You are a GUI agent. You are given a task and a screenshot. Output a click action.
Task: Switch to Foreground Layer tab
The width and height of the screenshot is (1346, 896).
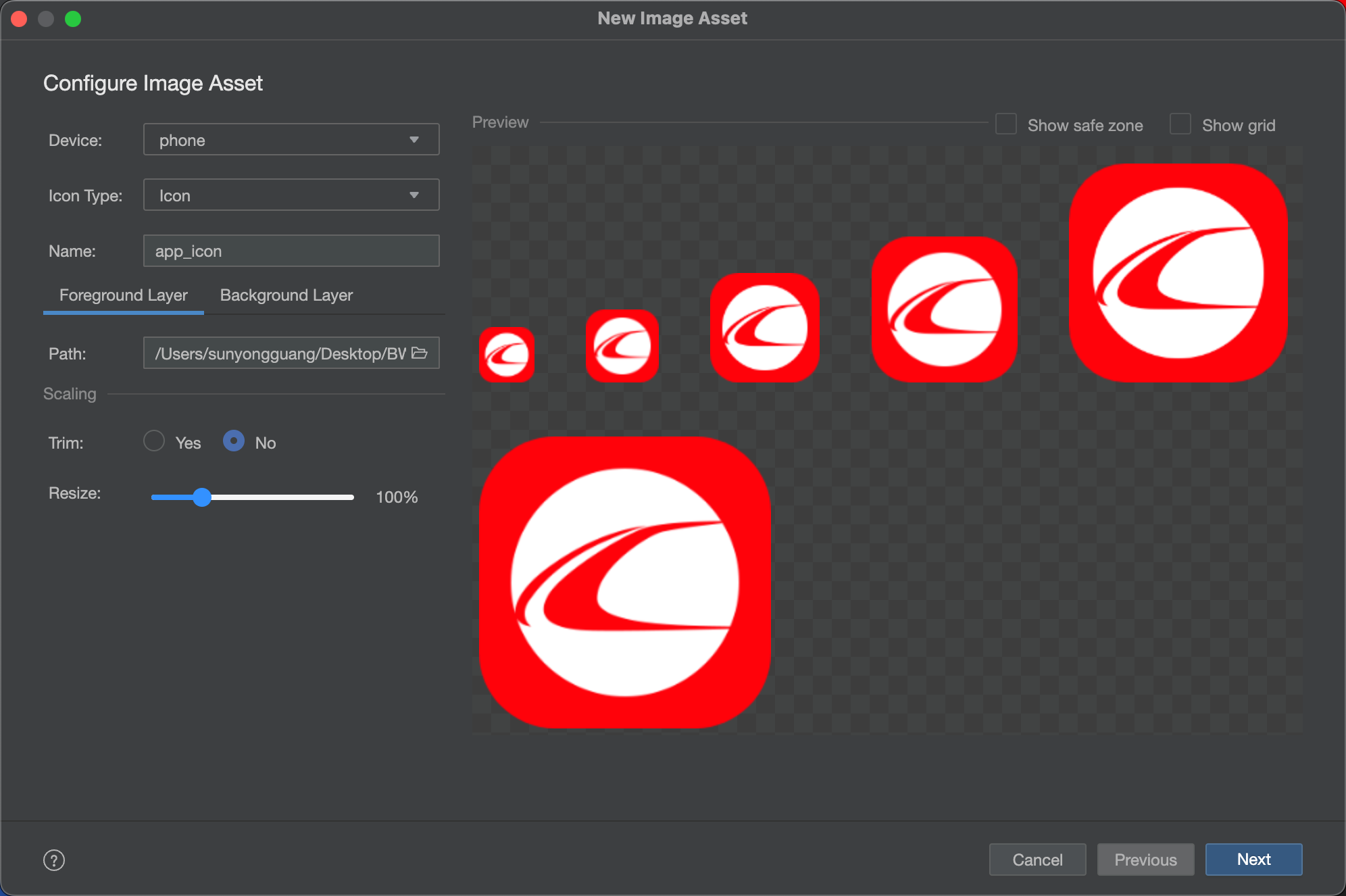[x=123, y=295]
